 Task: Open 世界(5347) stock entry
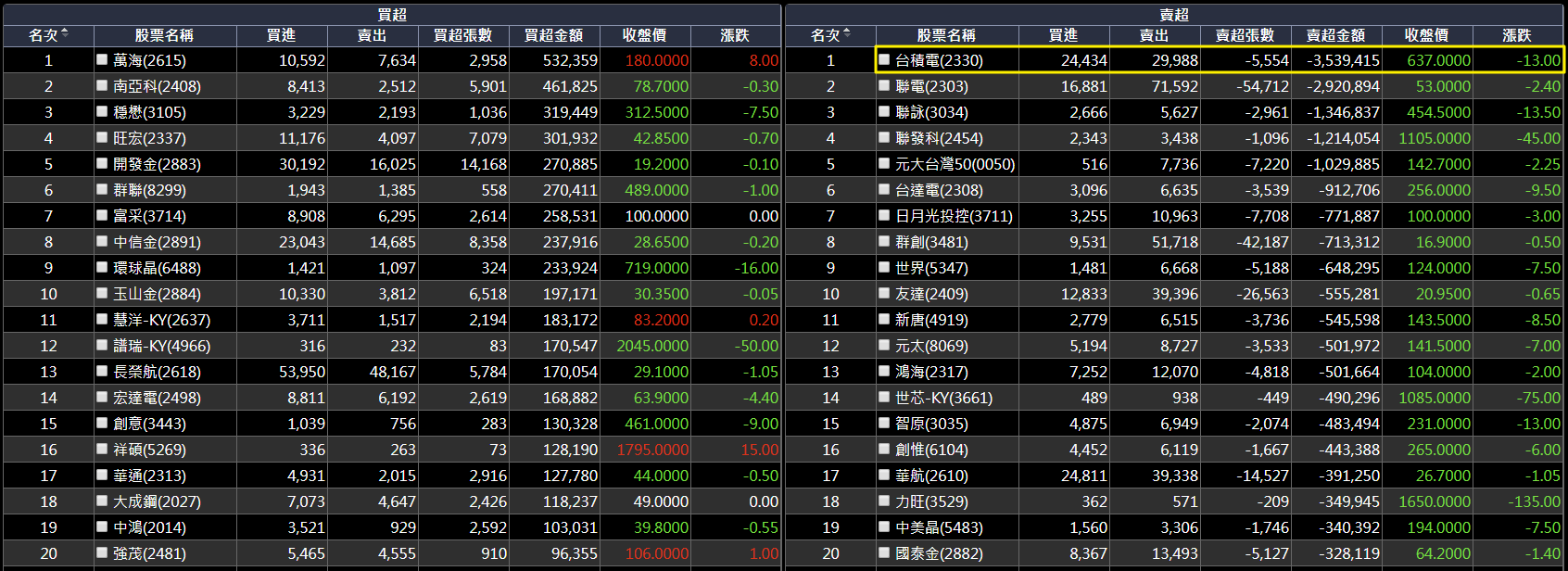pos(931,268)
